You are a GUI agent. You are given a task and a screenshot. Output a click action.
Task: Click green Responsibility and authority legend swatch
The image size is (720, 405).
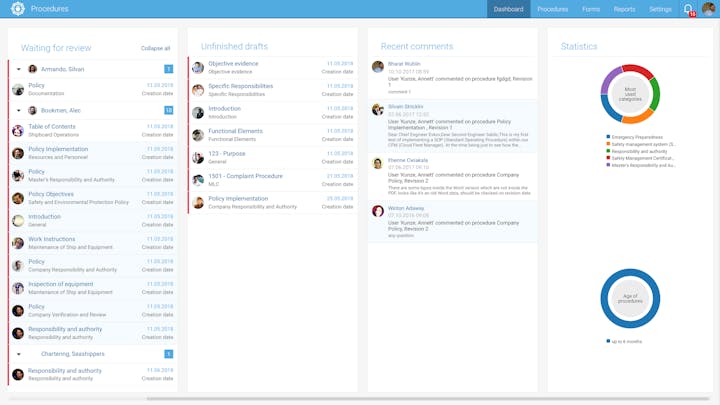point(608,151)
